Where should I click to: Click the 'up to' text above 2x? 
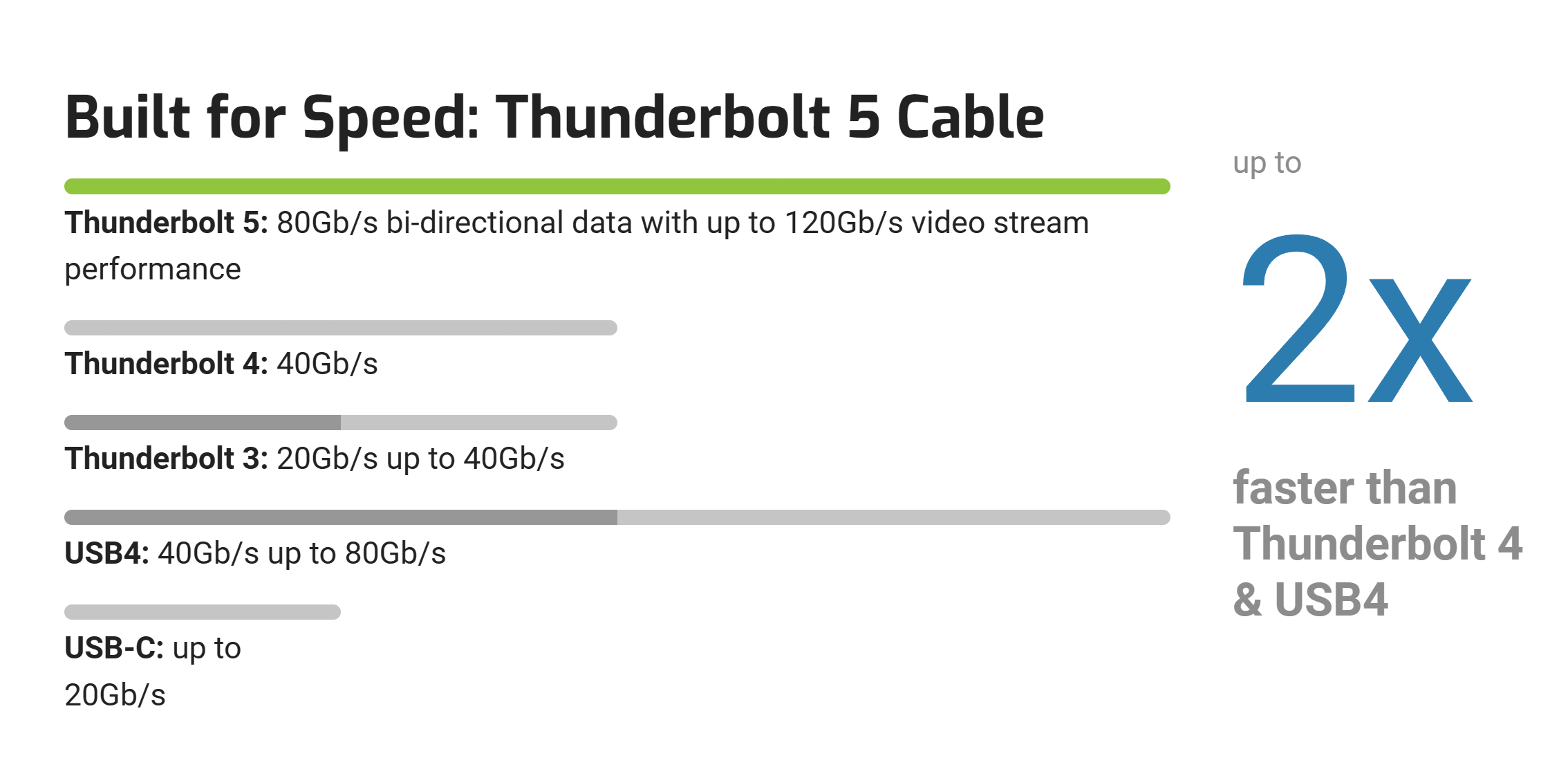[1267, 164]
